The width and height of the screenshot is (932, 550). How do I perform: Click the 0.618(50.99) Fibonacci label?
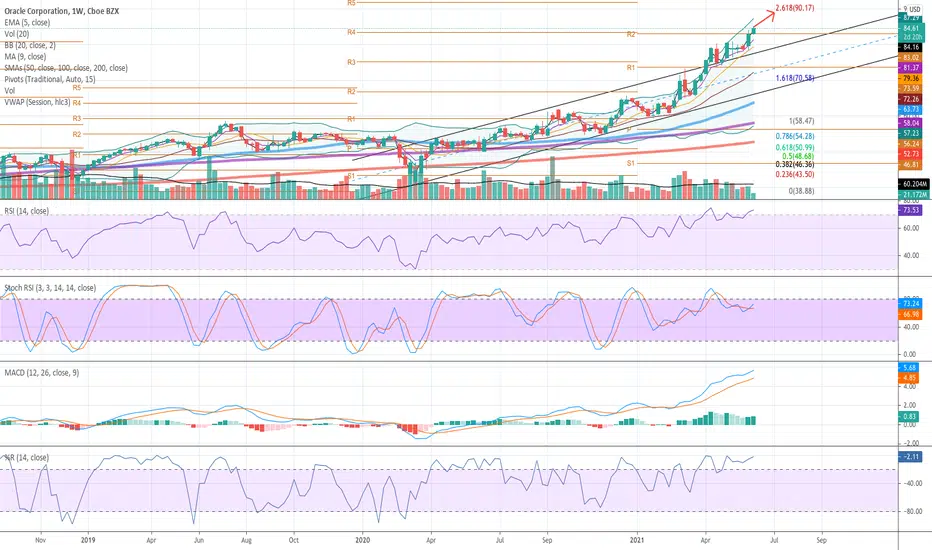point(795,147)
